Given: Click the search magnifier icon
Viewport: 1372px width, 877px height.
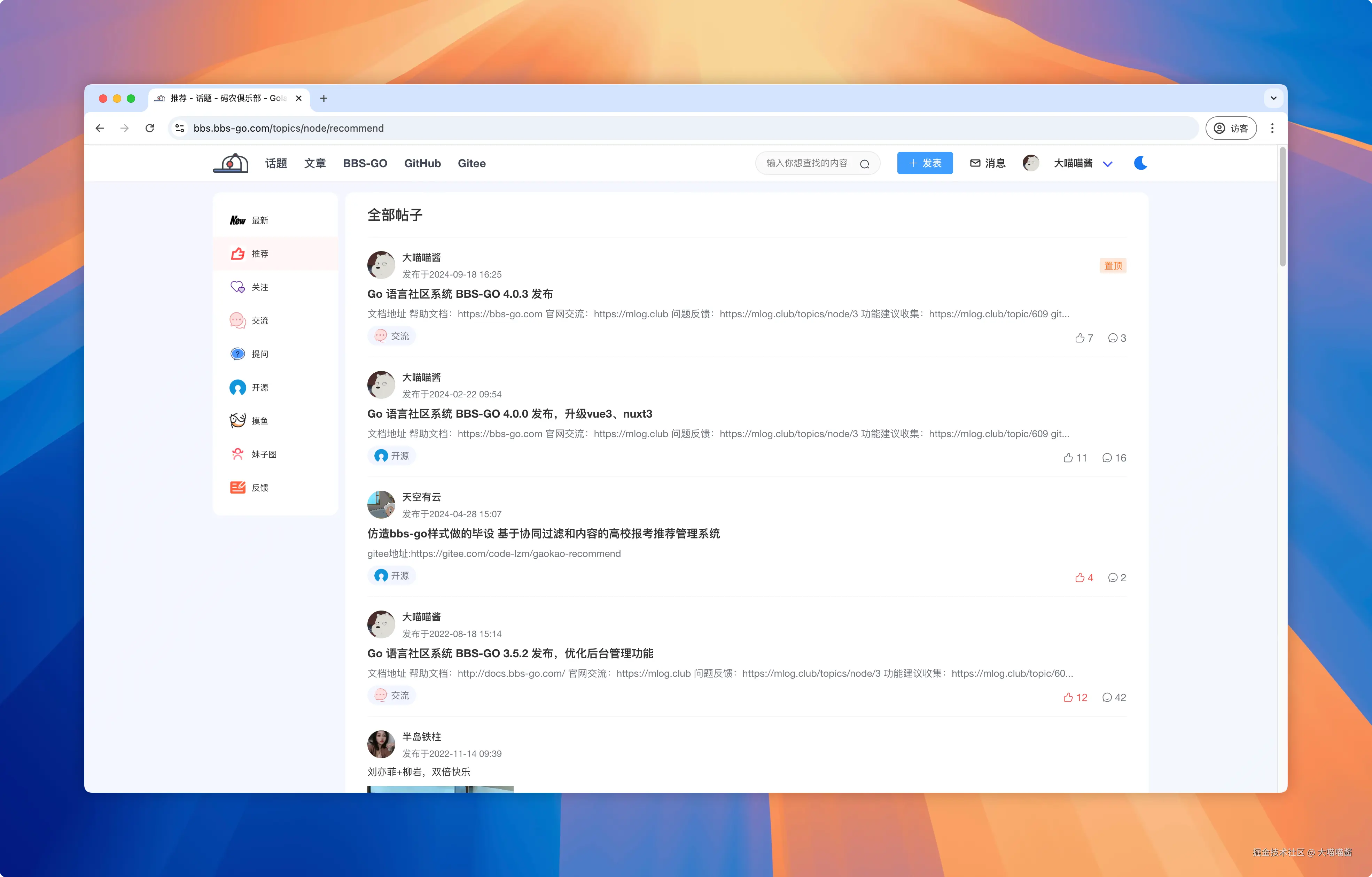Looking at the screenshot, I should 864,164.
